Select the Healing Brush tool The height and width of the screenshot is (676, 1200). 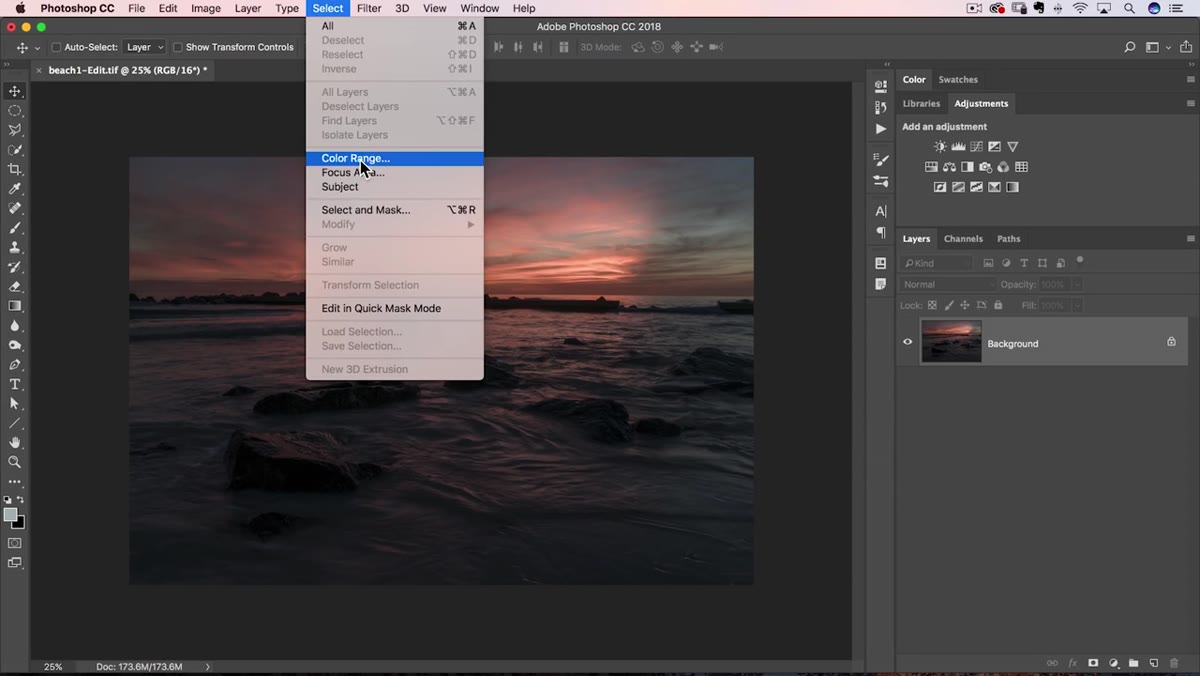click(x=15, y=208)
